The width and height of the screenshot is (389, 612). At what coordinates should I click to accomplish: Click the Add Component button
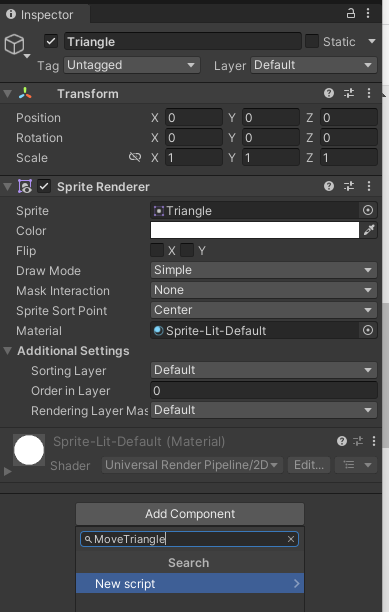[190, 514]
